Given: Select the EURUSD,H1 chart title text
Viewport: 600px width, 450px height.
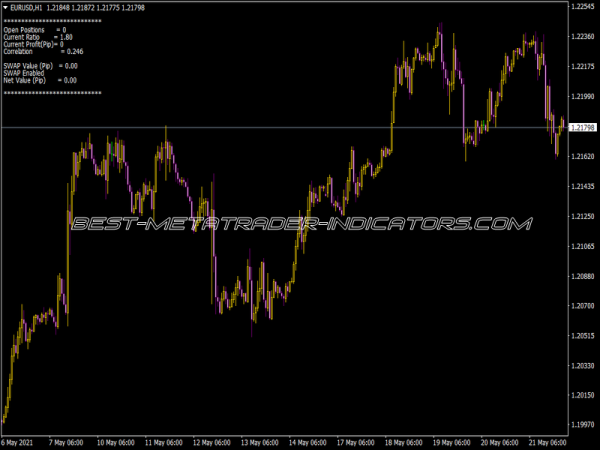Looking at the screenshot, I should (x=26, y=8).
